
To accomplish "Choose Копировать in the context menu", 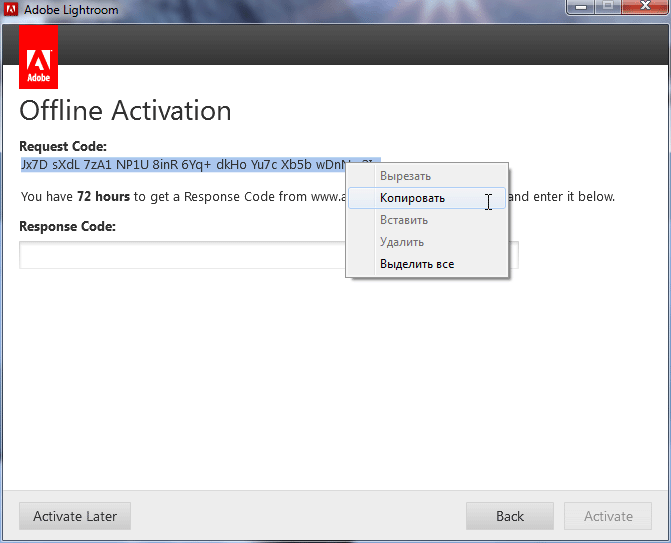I will pyautogui.click(x=427, y=198).
